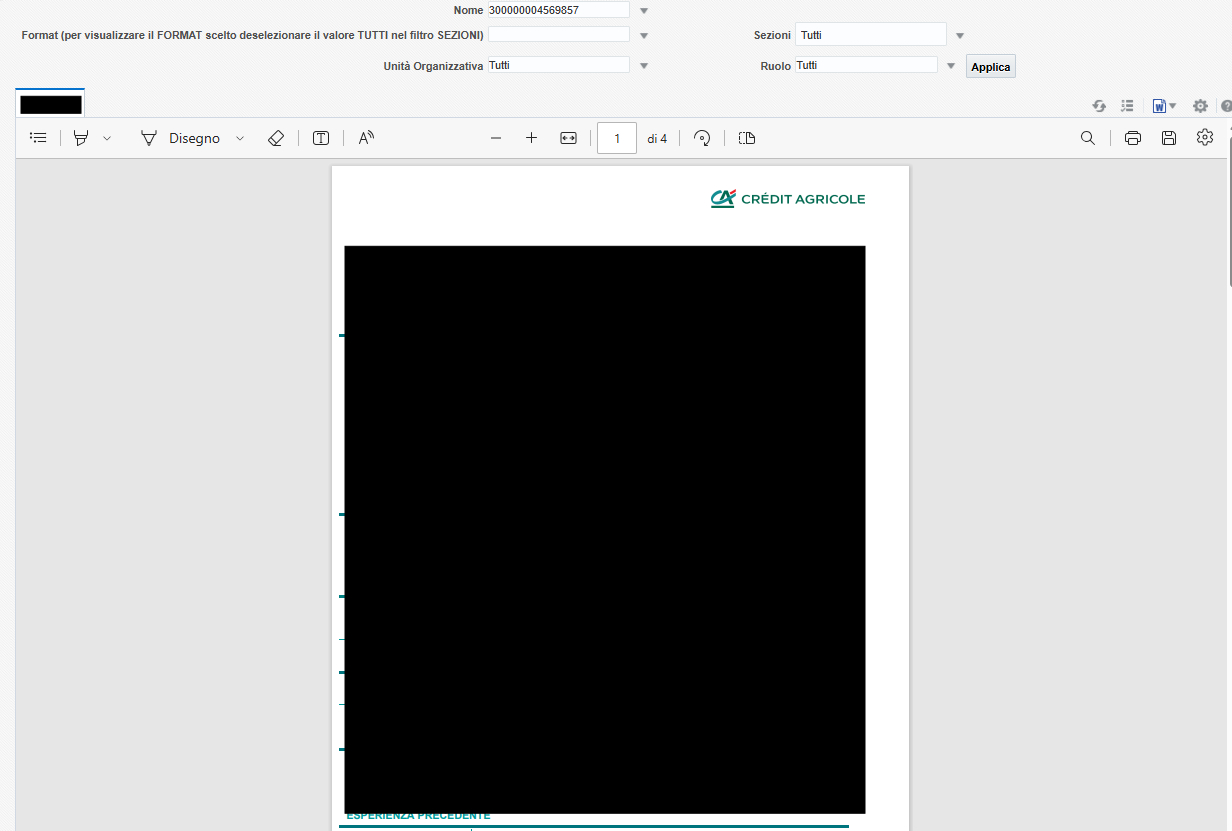Start Read Aloud for the document
The width and height of the screenshot is (1232, 831).
(x=365, y=137)
